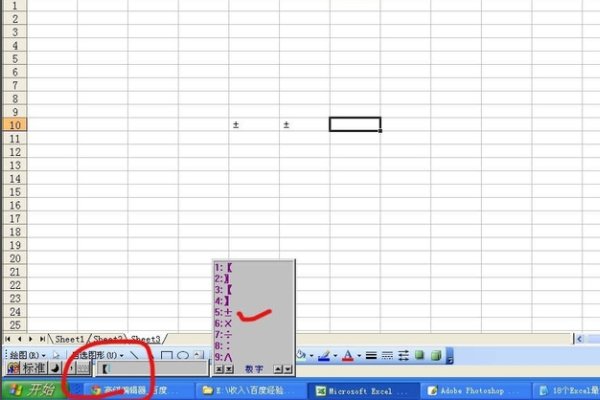Switch to the Sheet3 tab

tap(145, 339)
